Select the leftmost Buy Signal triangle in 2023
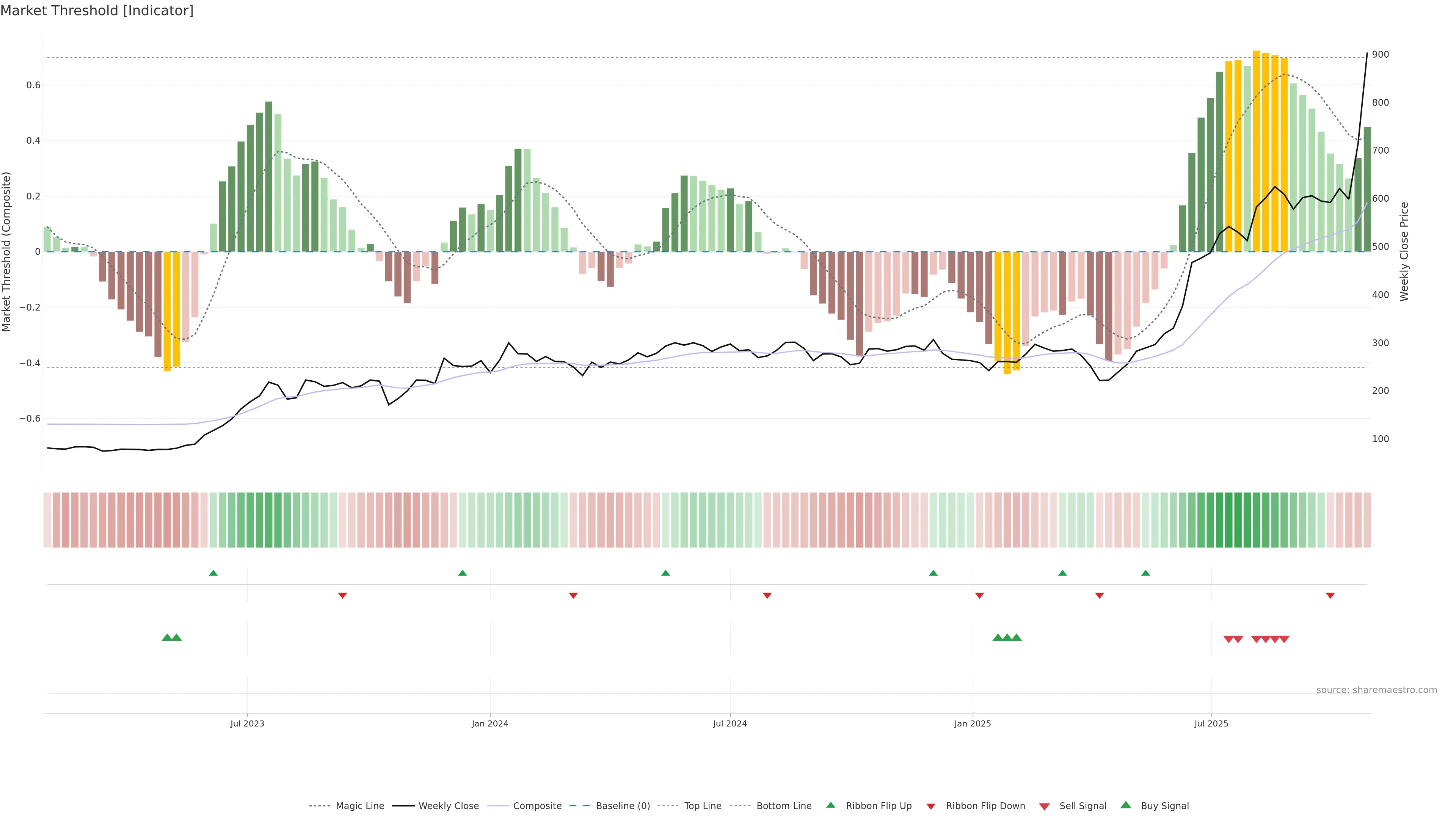The width and height of the screenshot is (1456, 819). click(x=167, y=637)
